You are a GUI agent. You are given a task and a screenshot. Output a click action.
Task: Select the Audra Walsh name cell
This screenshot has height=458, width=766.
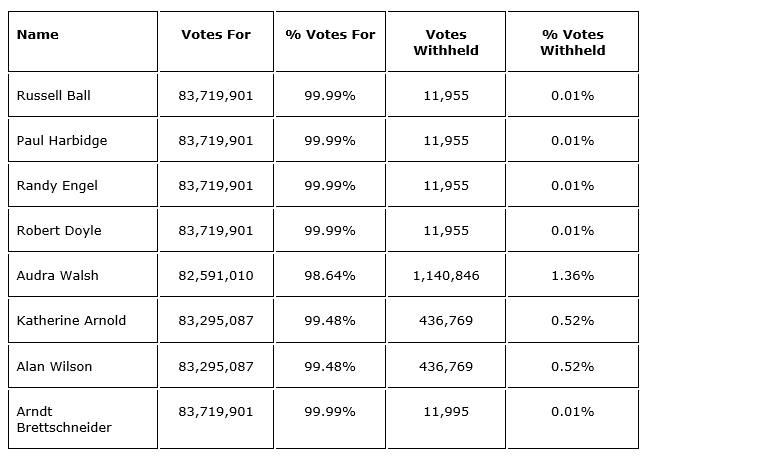click(x=58, y=276)
